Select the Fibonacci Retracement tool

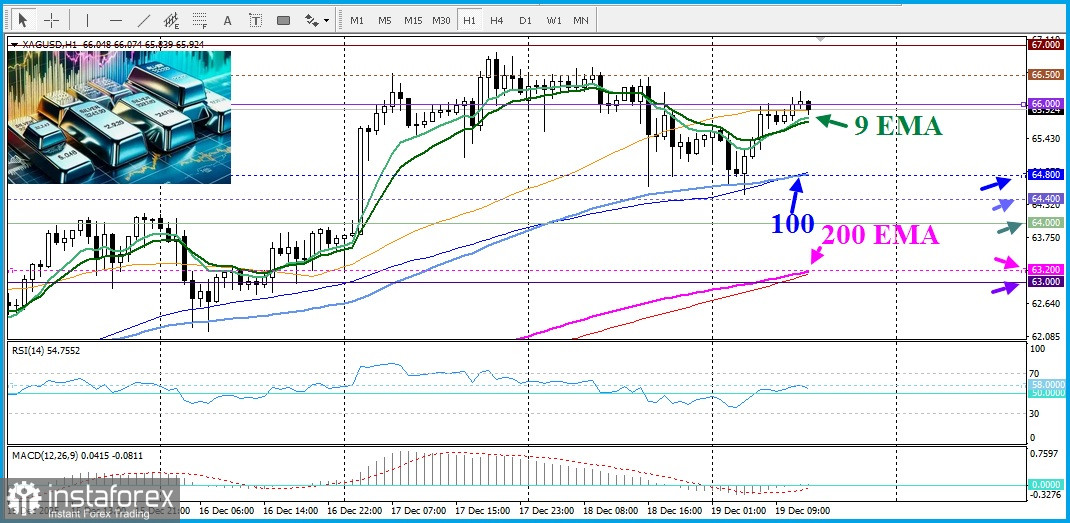coord(200,20)
